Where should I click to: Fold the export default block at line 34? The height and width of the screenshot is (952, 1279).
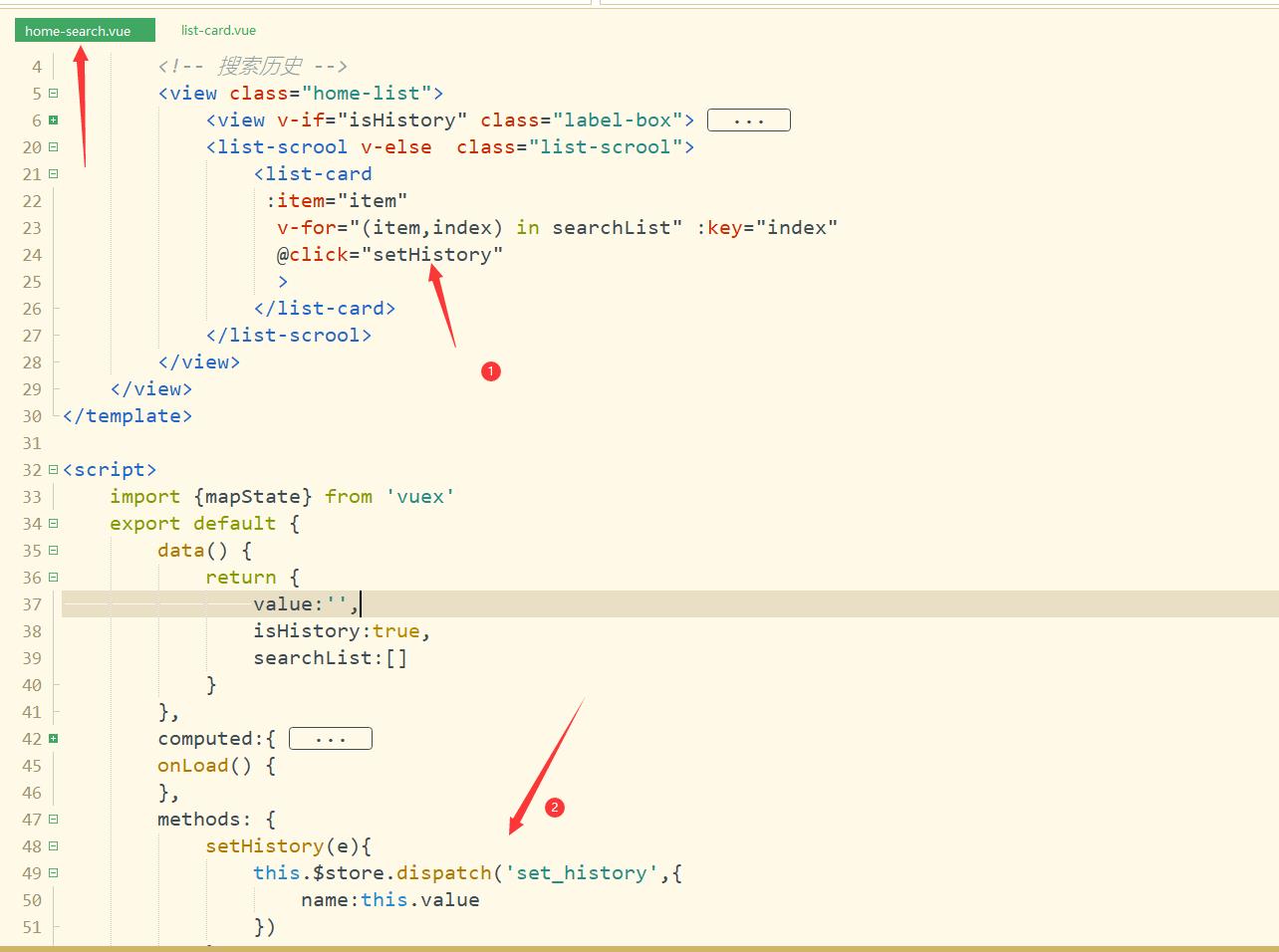(53, 524)
